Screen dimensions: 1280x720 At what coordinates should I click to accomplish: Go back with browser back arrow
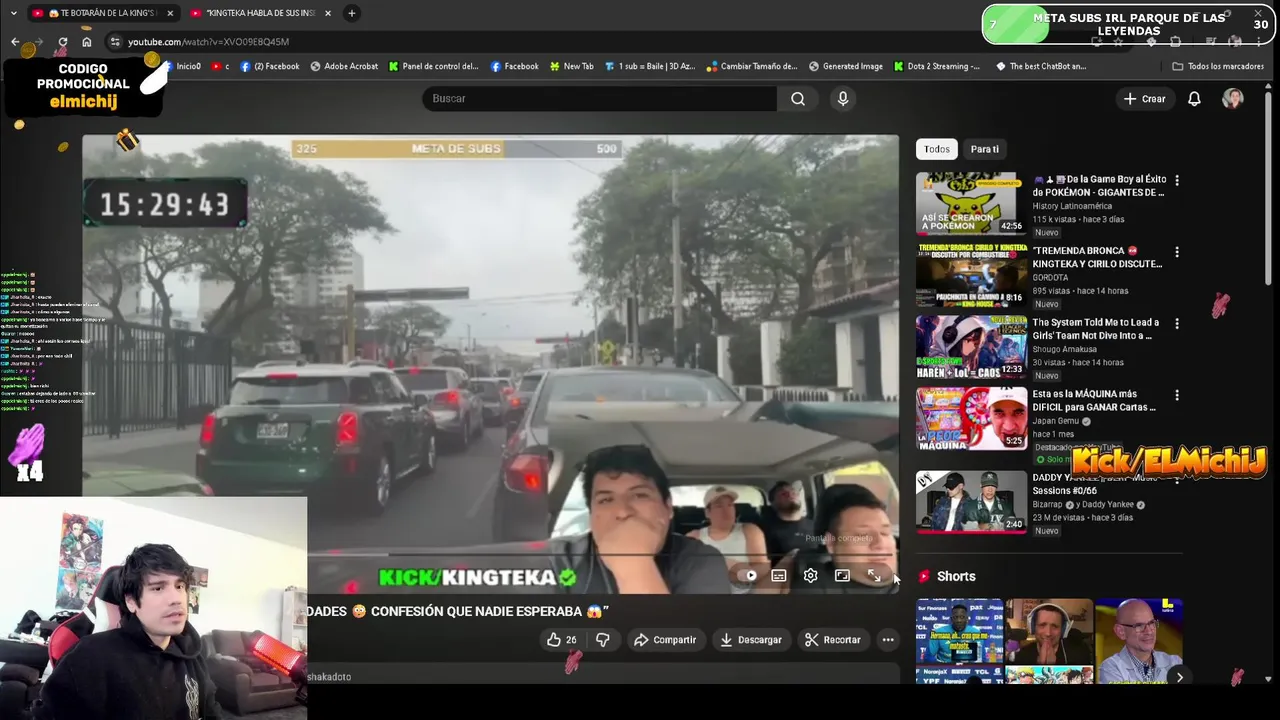[x=15, y=42]
